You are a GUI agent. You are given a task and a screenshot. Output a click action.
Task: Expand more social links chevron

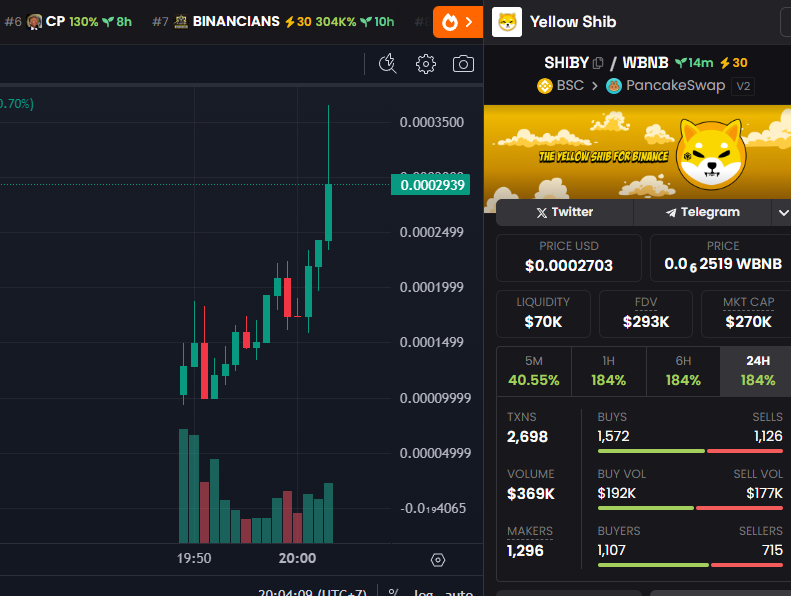pos(782,212)
